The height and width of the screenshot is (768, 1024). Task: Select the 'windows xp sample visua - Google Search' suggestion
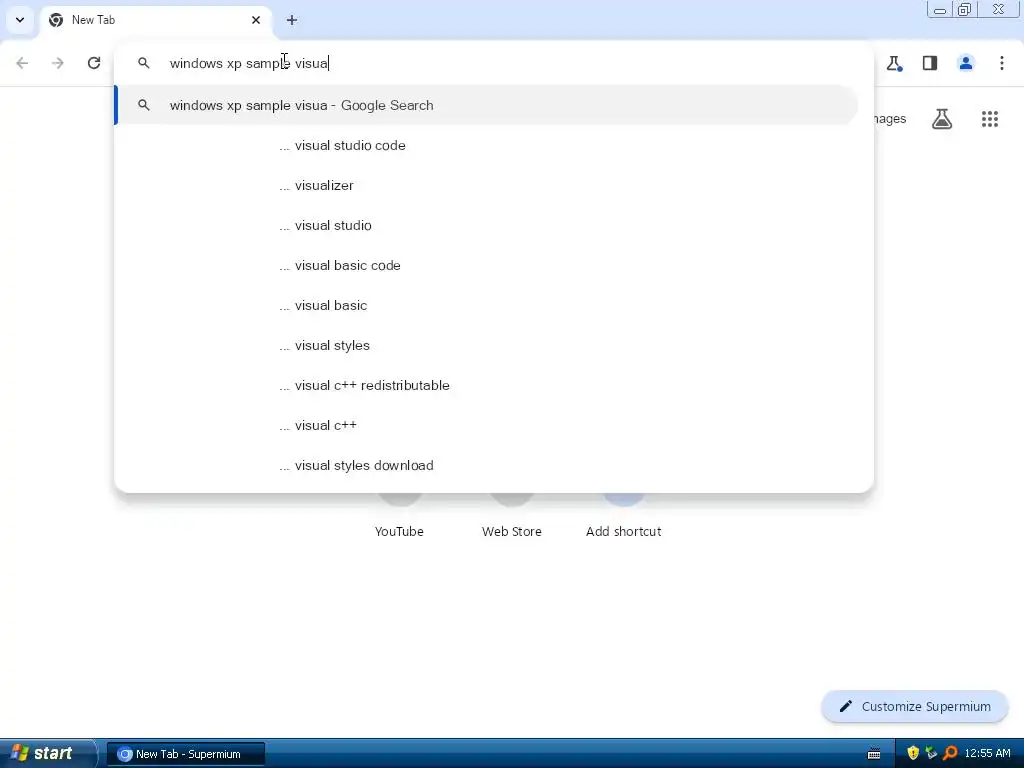487,105
